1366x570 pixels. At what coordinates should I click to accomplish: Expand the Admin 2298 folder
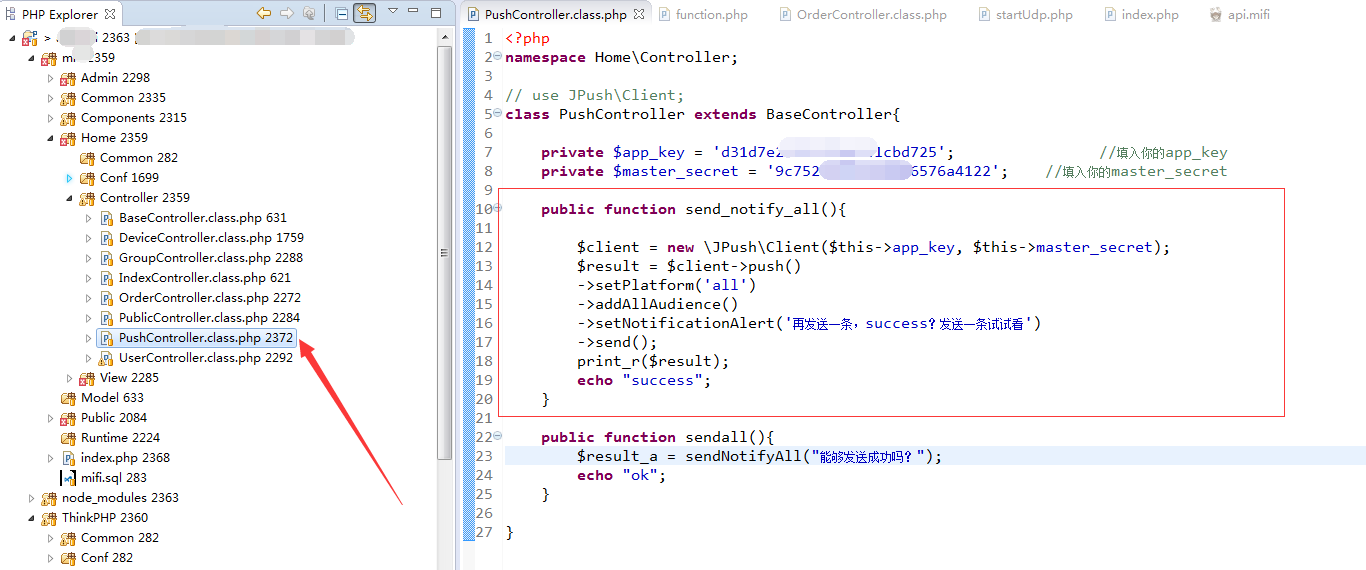[x=51, y=78]
